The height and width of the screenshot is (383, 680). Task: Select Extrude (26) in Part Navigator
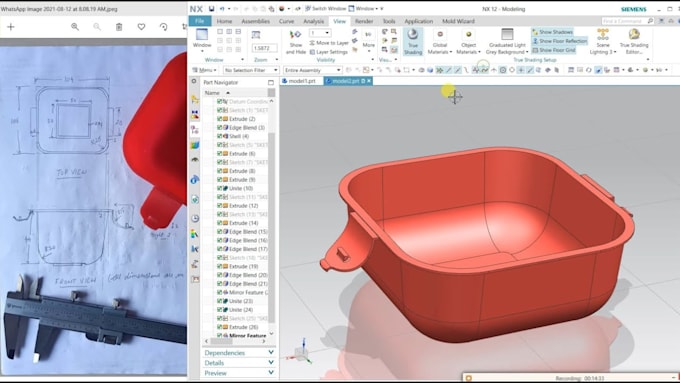click(x=243, y=327)
